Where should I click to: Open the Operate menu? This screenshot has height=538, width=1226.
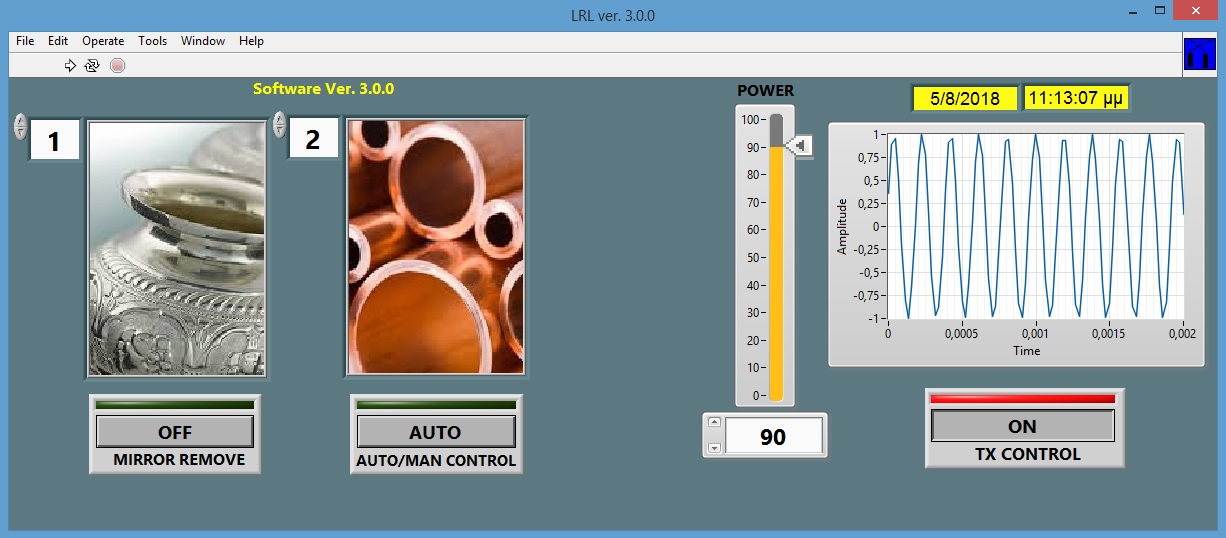103,41
